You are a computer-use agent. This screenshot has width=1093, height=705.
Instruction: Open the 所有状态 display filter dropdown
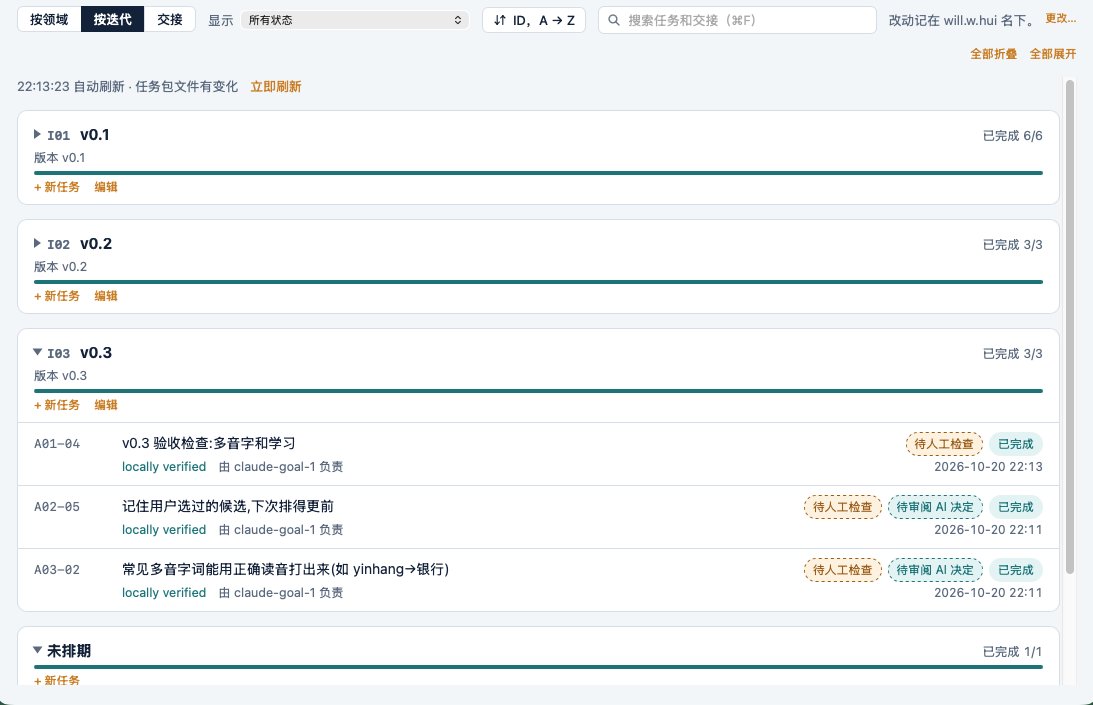tap(355, 20)
